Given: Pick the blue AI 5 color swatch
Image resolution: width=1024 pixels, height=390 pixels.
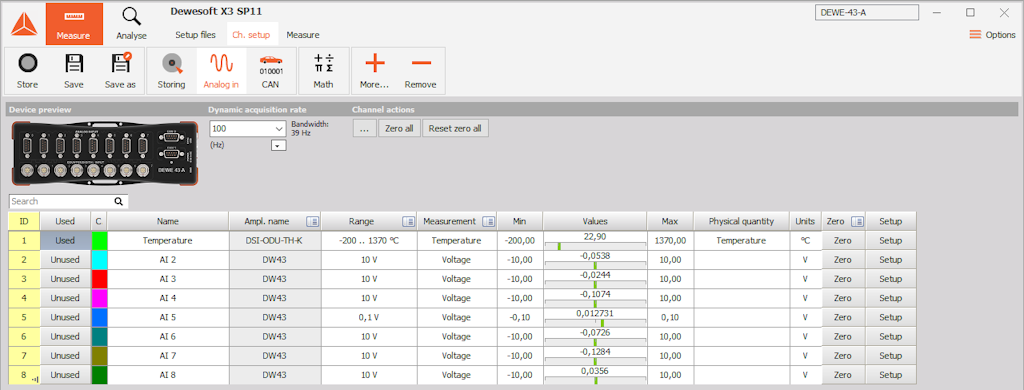Looking at the screenshot, I should (x=99, y=317).
